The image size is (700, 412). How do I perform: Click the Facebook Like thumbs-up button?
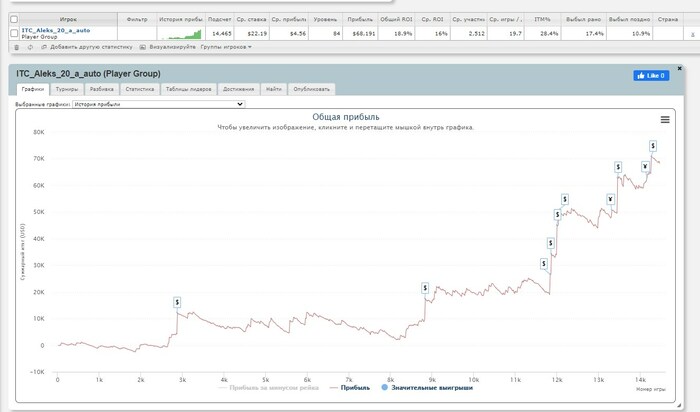pos(651,75)
